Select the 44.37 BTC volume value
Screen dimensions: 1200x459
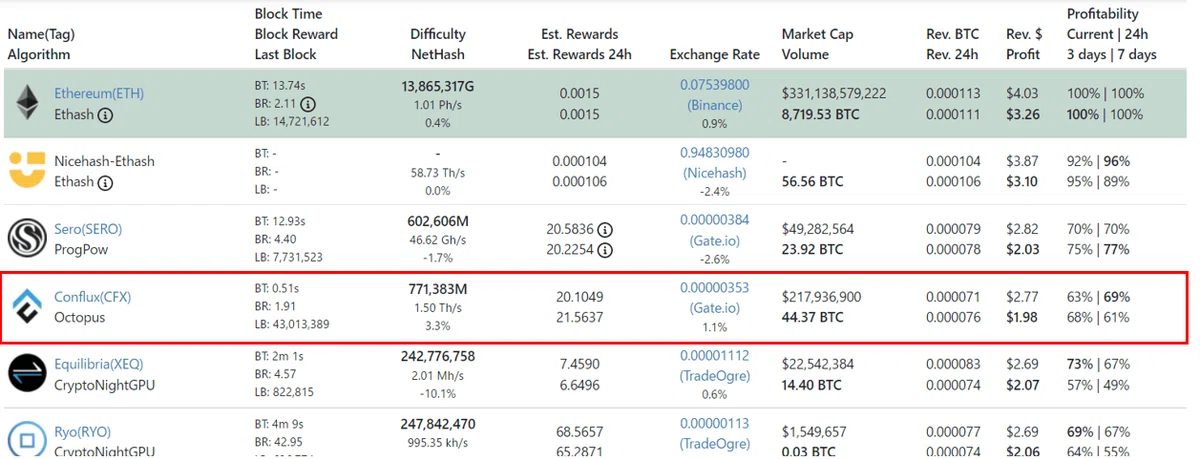tap(812, 318)
